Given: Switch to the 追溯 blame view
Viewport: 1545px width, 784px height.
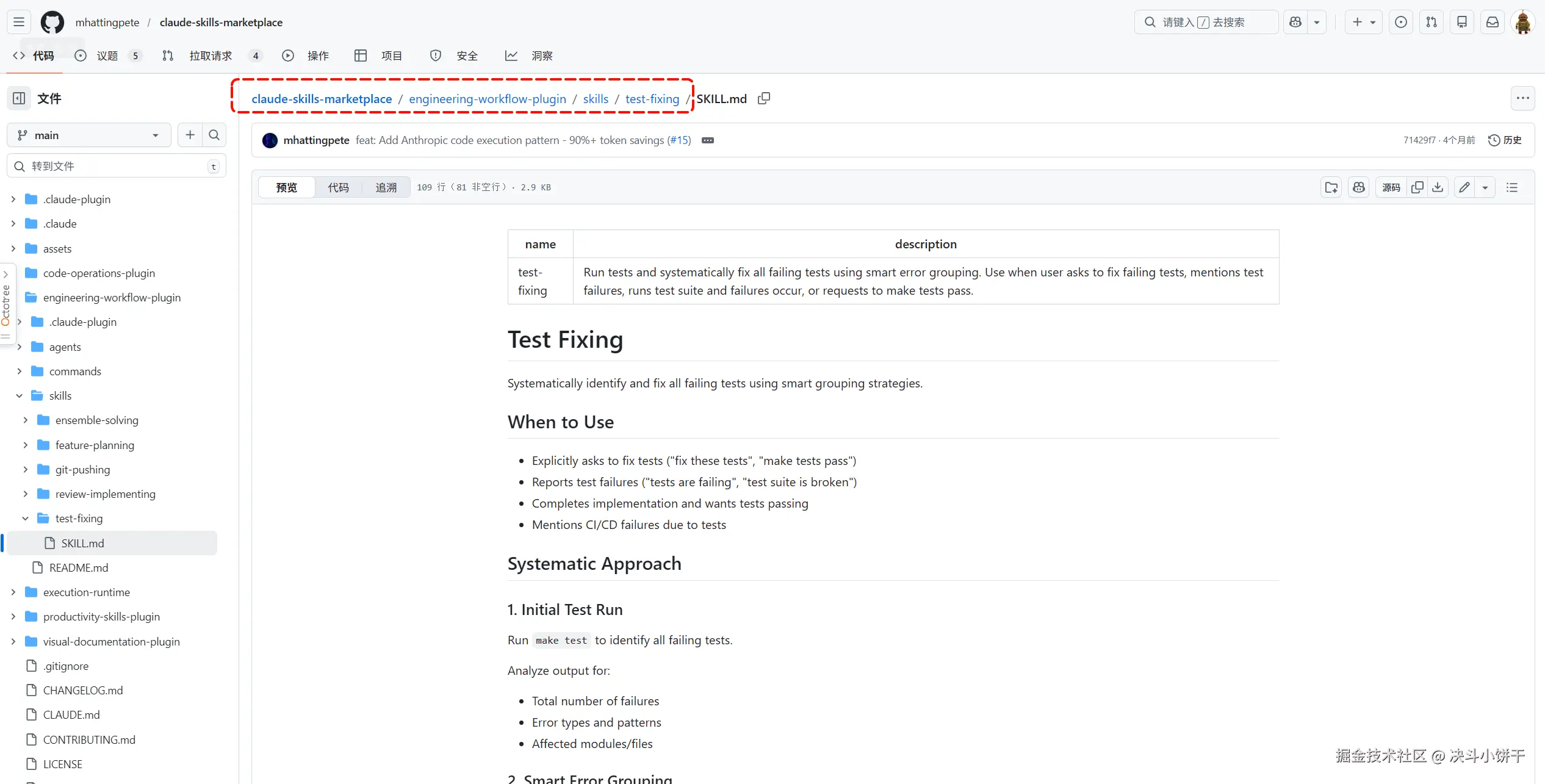Looking at the screenshot, I should (386, 187).
